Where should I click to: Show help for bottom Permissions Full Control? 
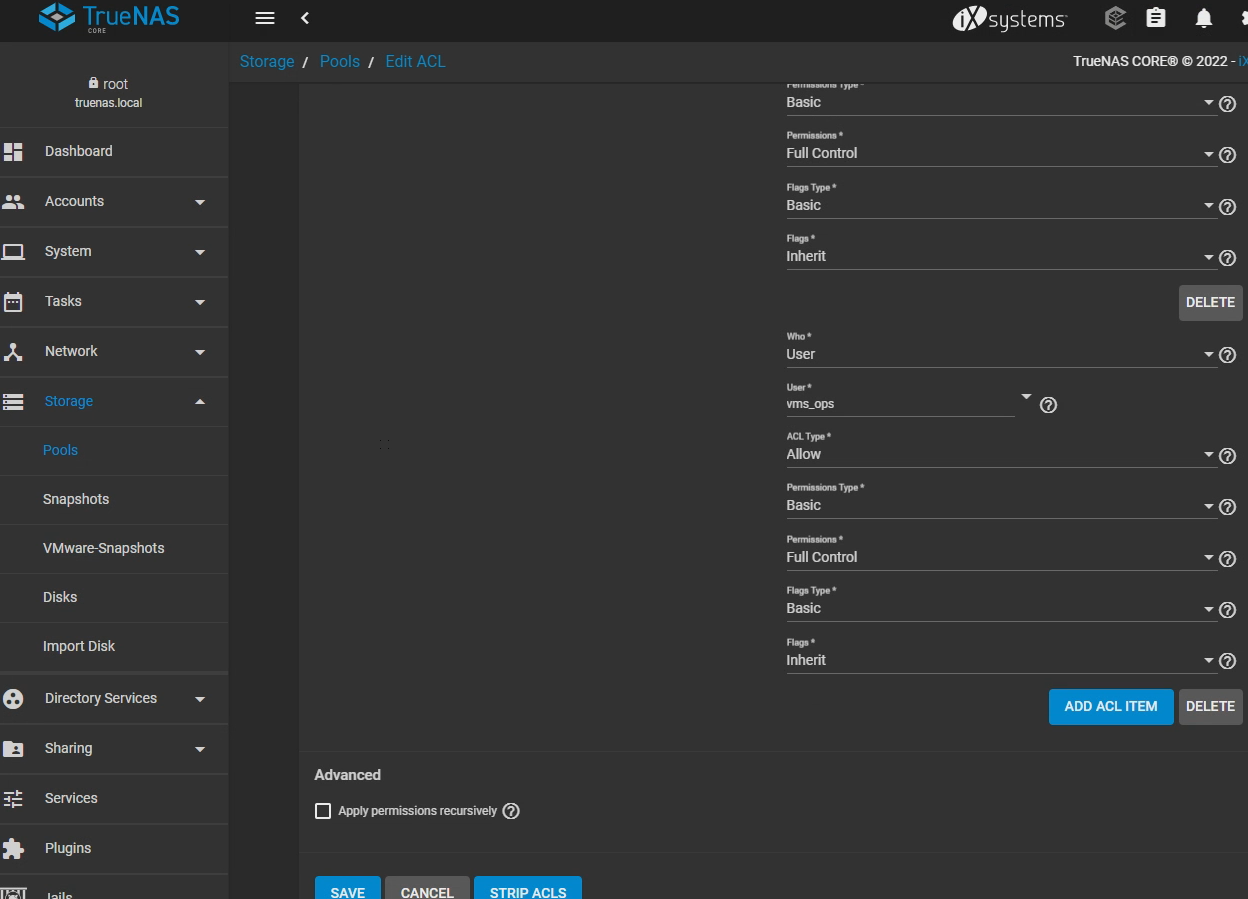[1228, 559]
